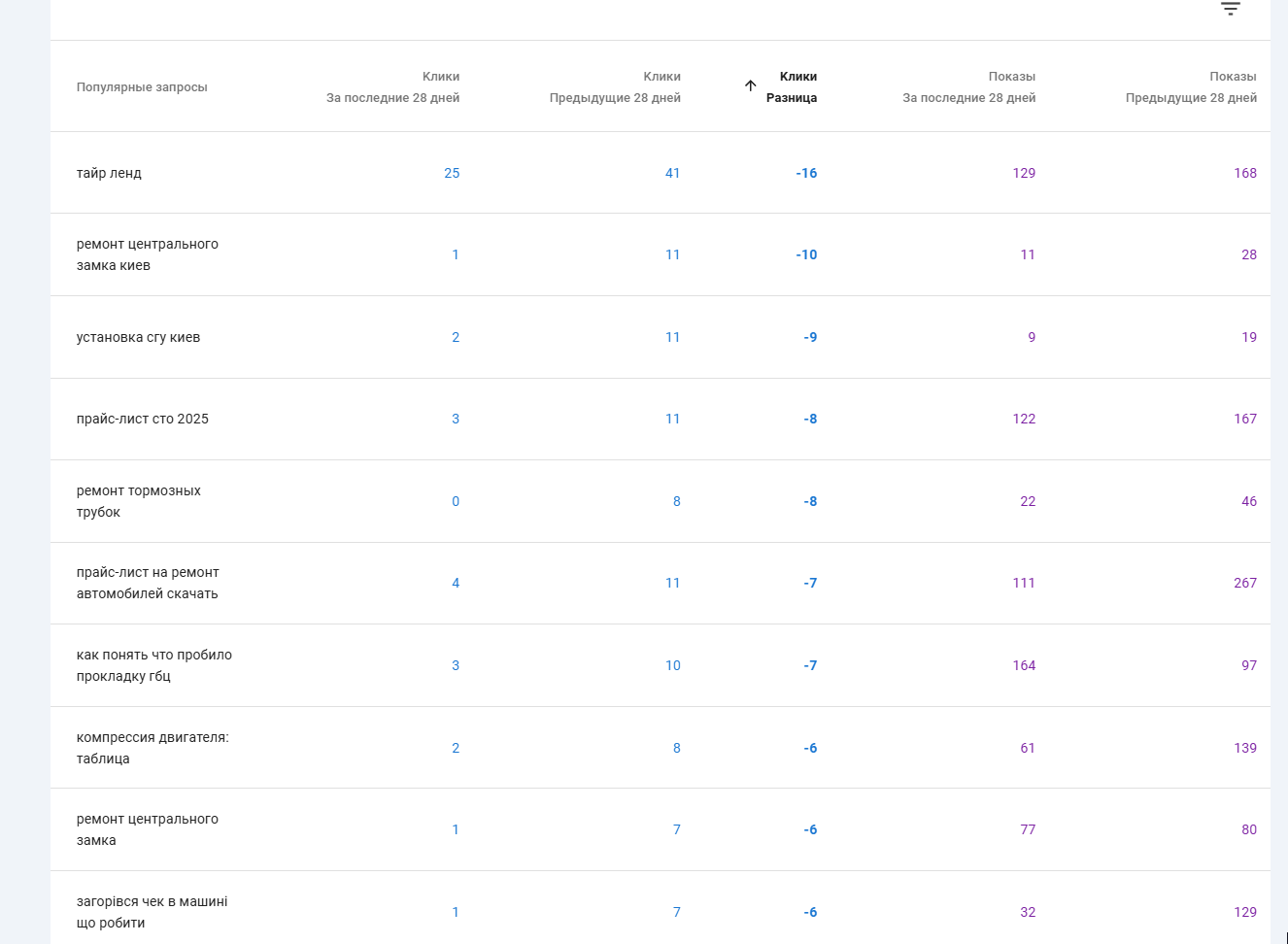Open the 'установка сгу киев' query
The width and height of the screenshot is (1288, 944).
coord(138,337)
